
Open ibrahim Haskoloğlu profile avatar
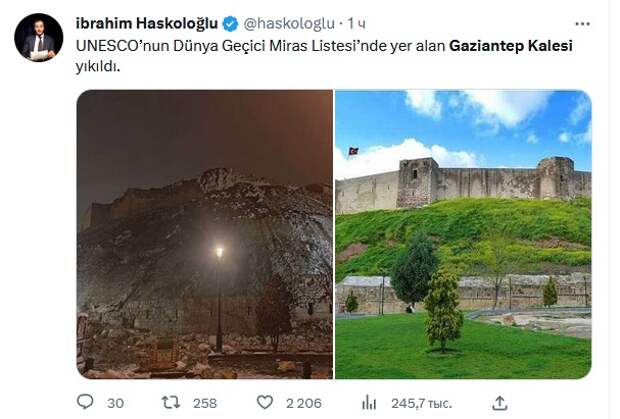39,38
